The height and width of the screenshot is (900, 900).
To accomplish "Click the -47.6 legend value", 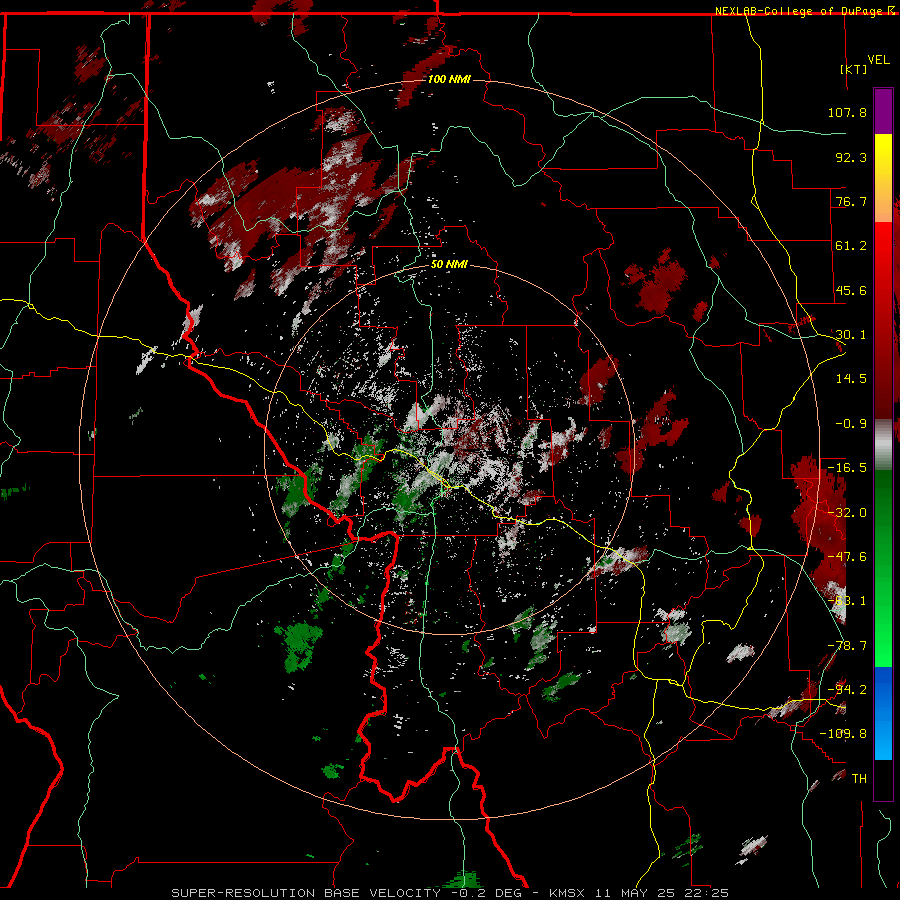I will pos(847,557).
